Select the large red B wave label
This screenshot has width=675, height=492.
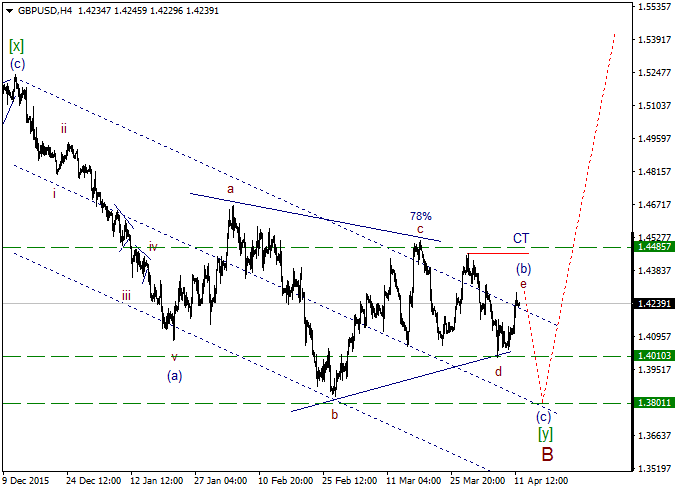(547, 454)
